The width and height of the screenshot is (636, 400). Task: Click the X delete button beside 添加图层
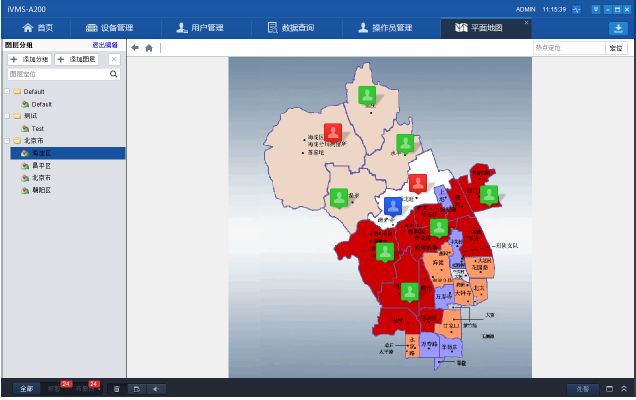(114, 60)
